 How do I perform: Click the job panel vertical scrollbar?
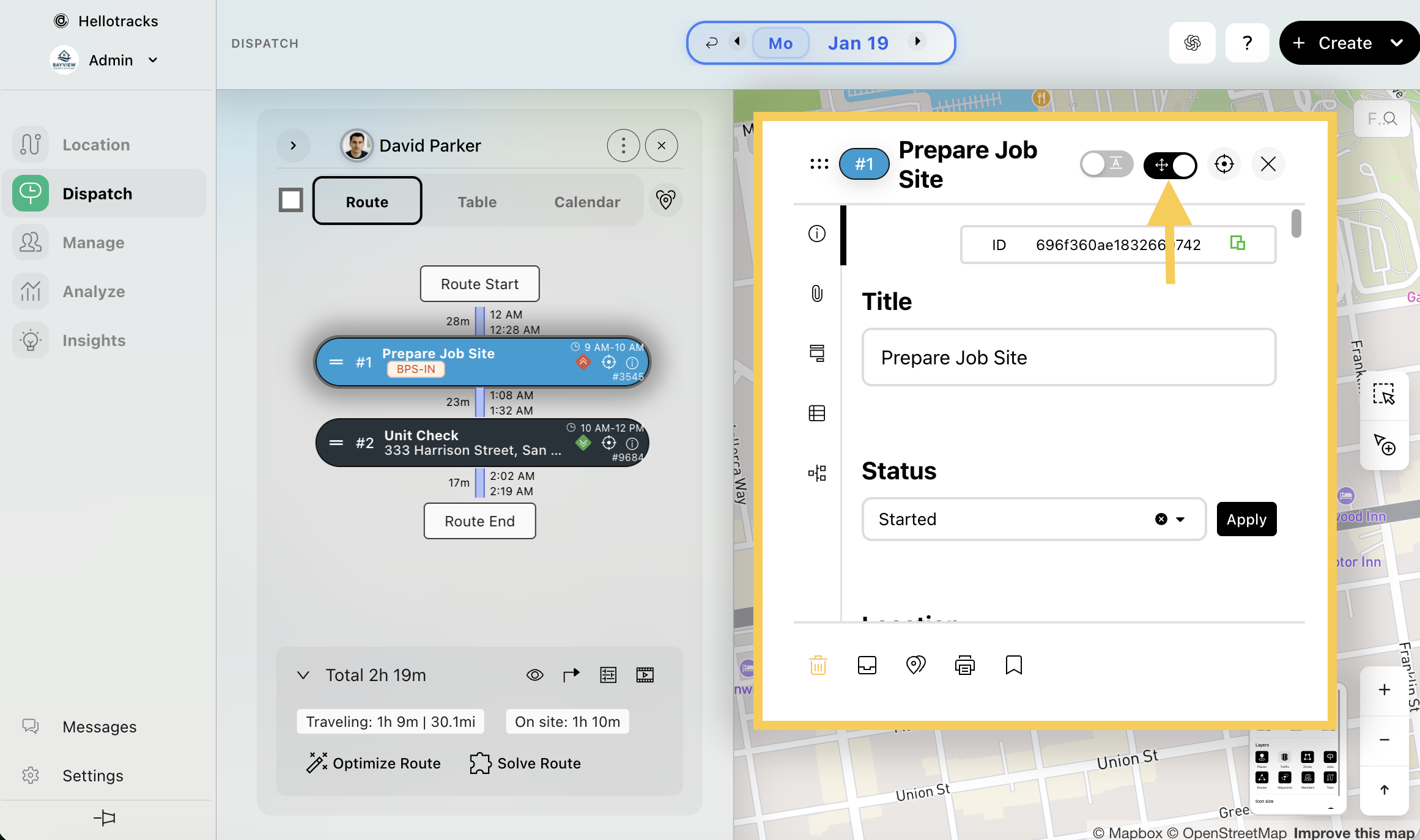tap(1296, 223)
